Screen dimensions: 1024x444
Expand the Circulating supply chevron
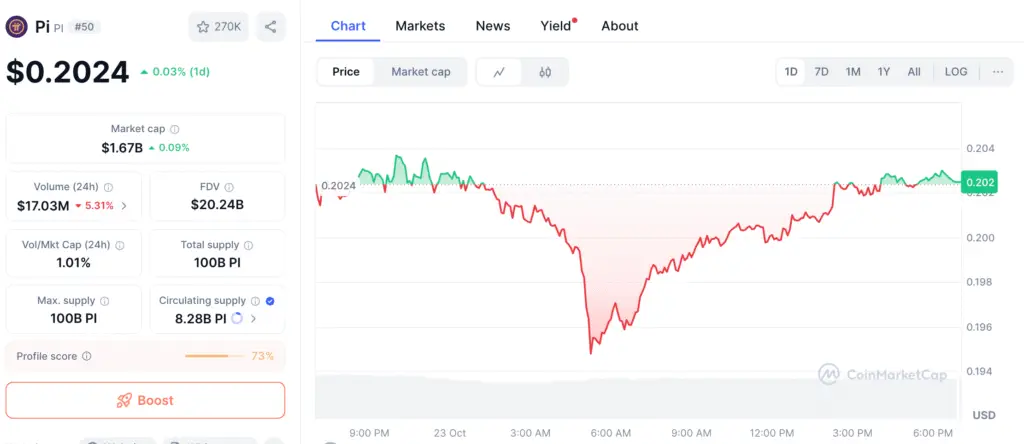[253, 319]
